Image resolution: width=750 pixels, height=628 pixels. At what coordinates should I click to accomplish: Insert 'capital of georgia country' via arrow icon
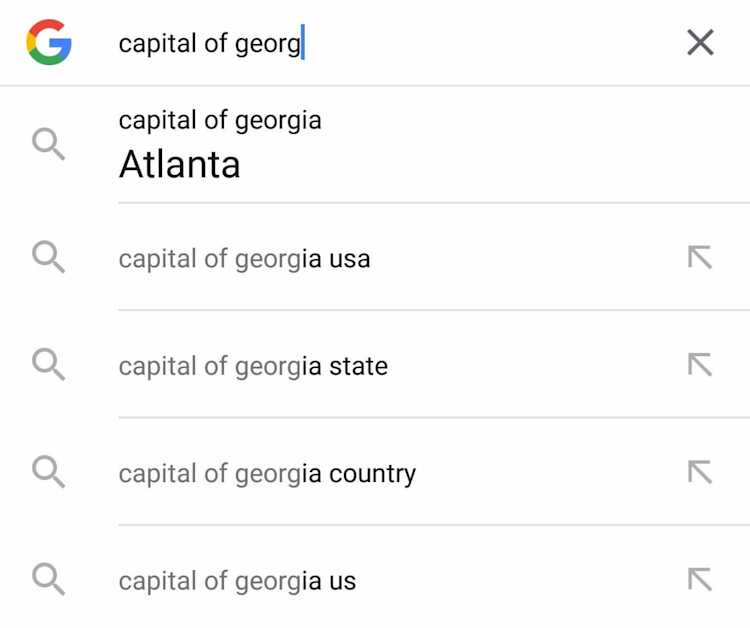700,472
